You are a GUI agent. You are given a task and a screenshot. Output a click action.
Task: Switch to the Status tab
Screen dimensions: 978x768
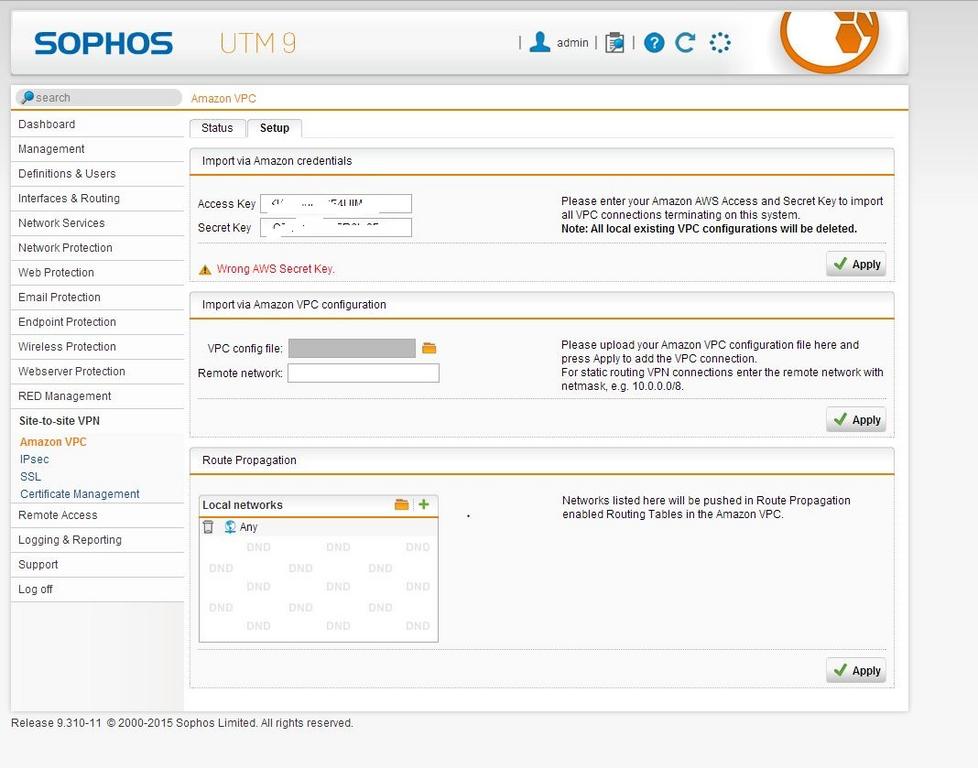[217, 128]
